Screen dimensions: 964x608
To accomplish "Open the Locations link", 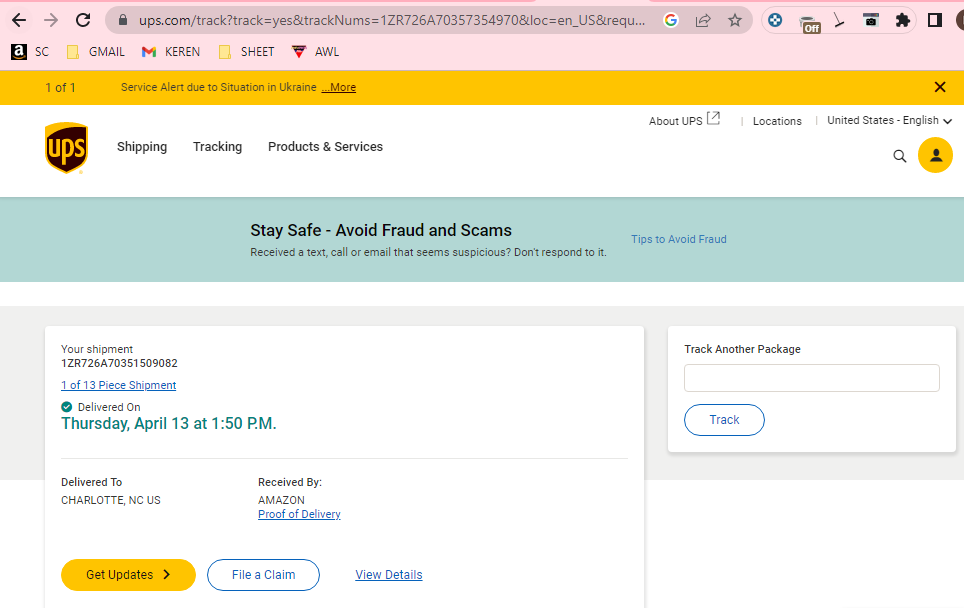I will point(777,121).
